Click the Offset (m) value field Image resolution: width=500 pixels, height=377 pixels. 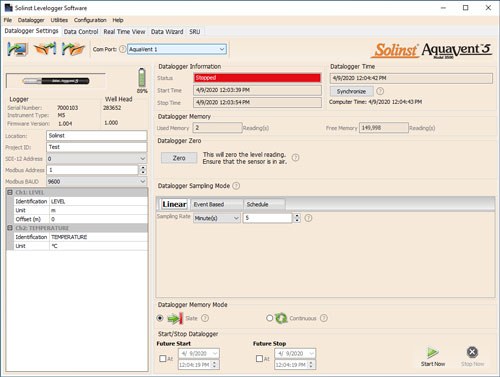pyautogui.click(x=99, y=219)
